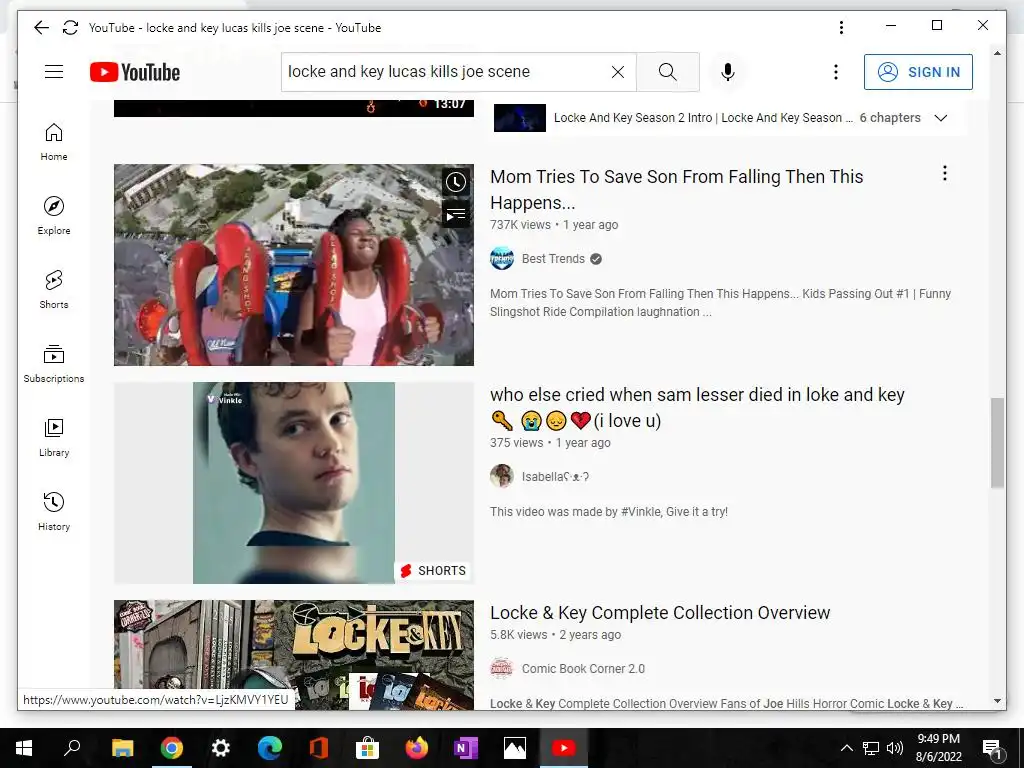Image resolution: width=1024 pixels, height=768 pixels.
Task: Click the SIGN IN button
Action: [x=918, y=72]
